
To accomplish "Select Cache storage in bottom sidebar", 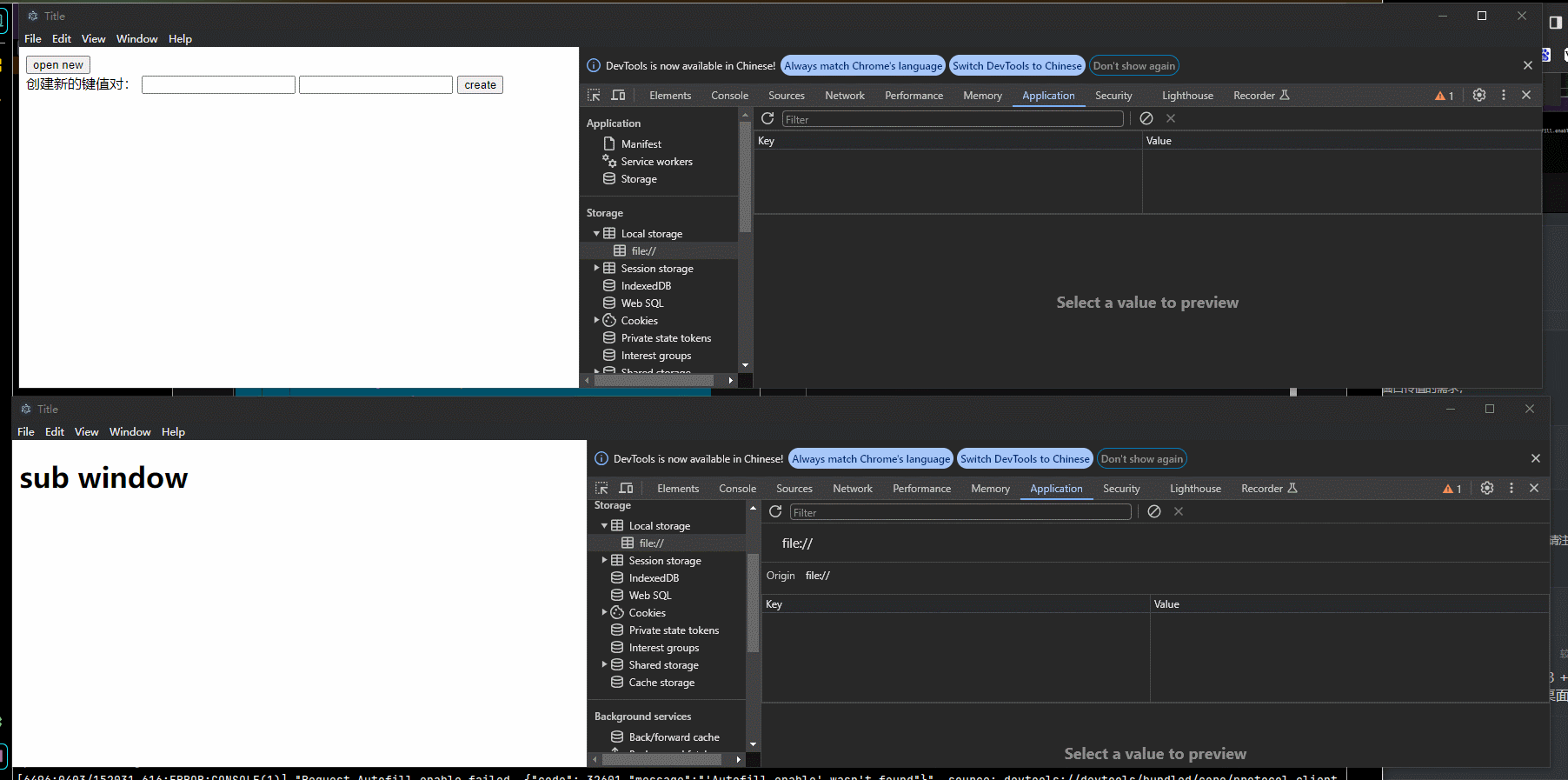I will point(661,683).
